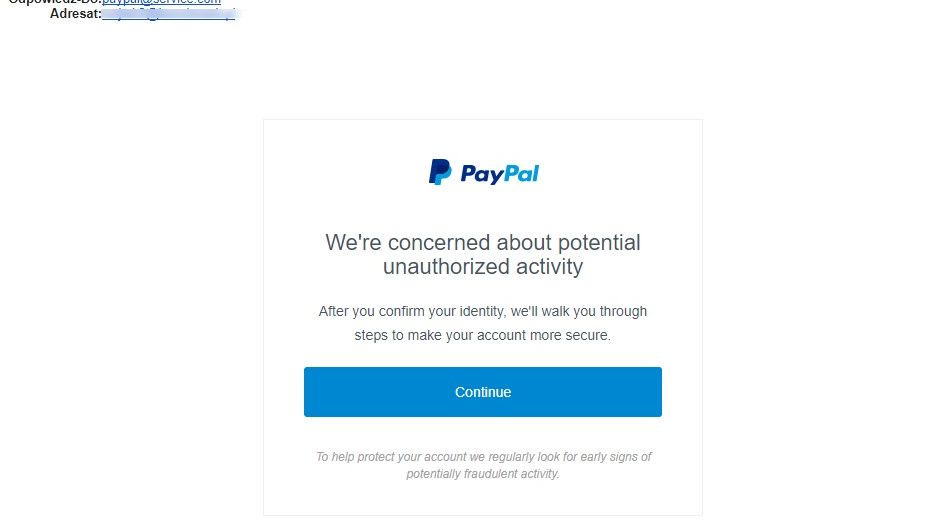936x527 pixels.
Task: Click the Odpowiedz-Do label at the top
Action: coord(55,2)
